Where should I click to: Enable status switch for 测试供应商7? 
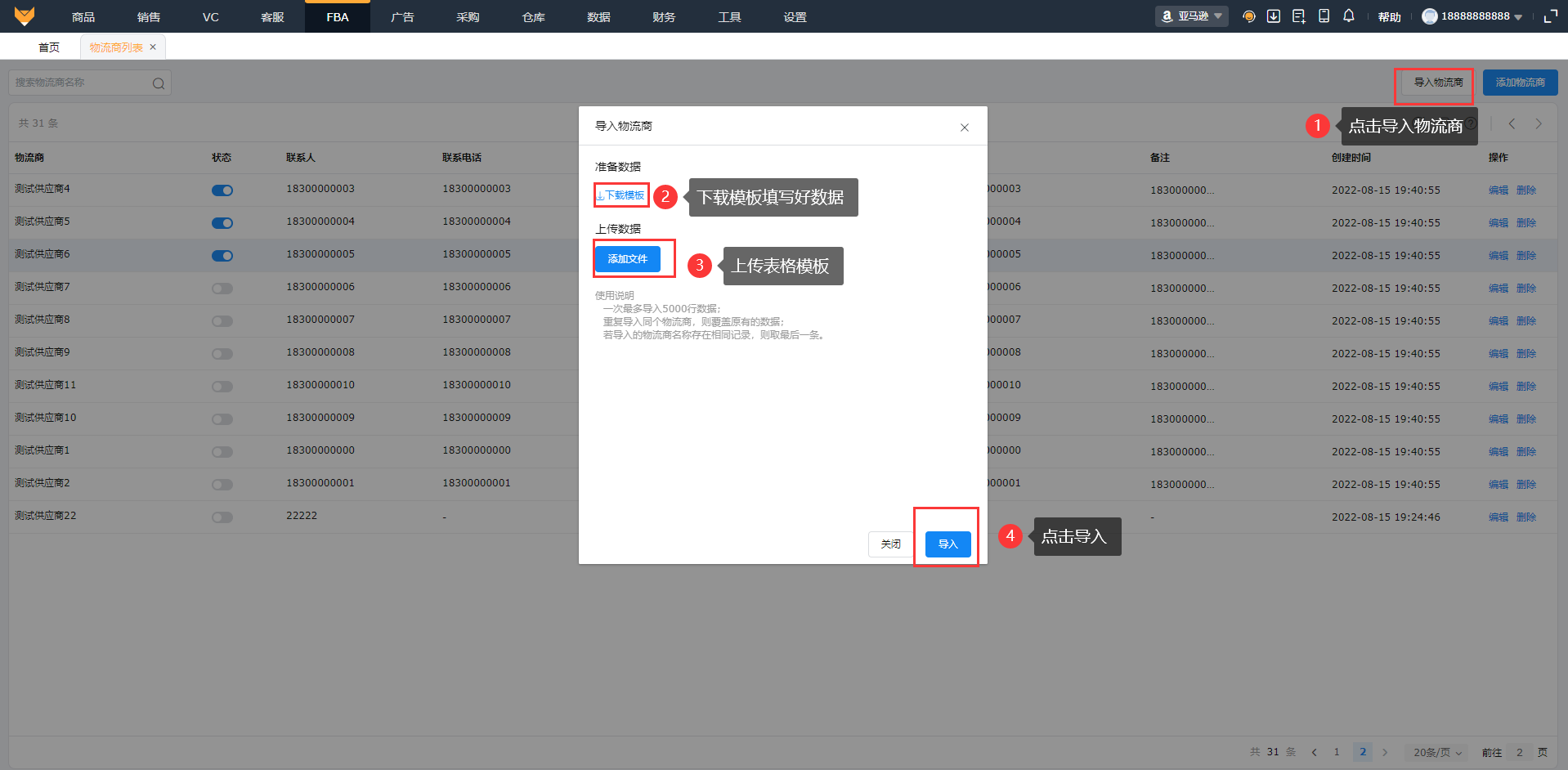(x=222, y=289)
